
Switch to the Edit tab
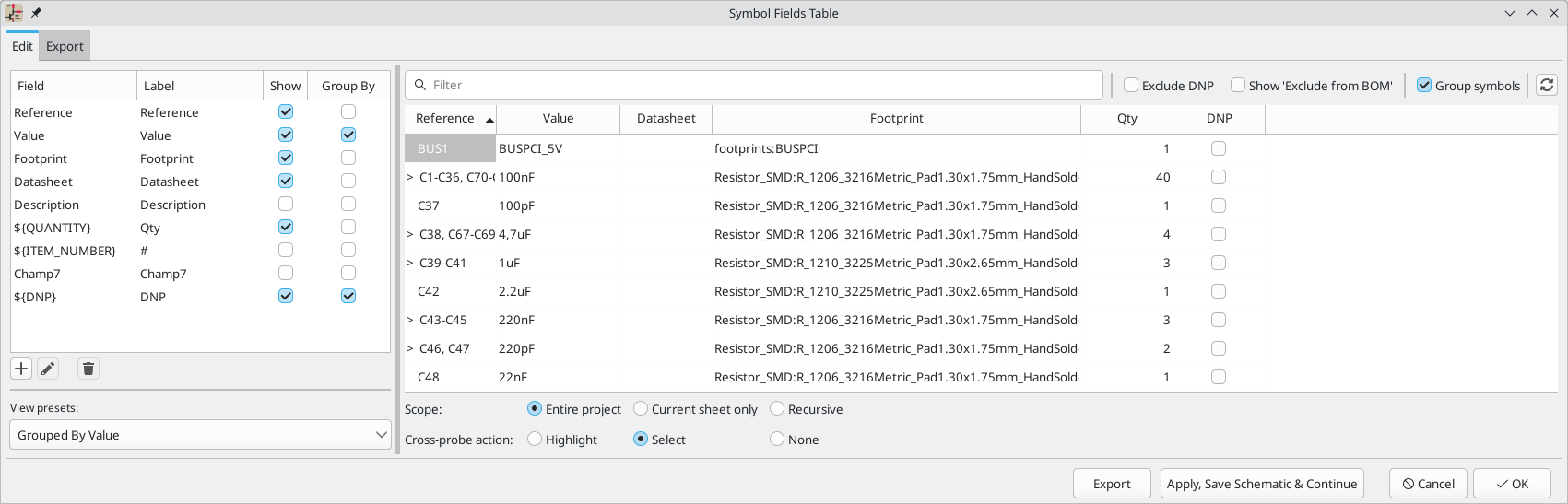tap(22, 46)
